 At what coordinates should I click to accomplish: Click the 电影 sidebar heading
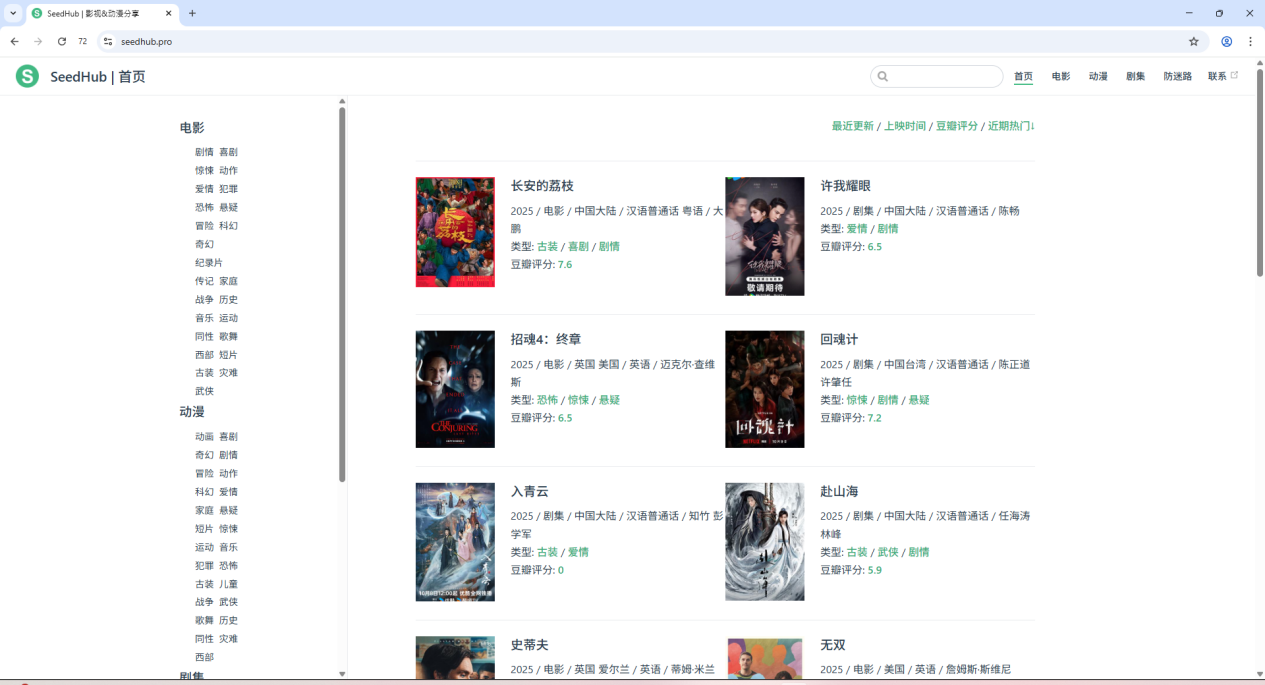click(192, 128)
